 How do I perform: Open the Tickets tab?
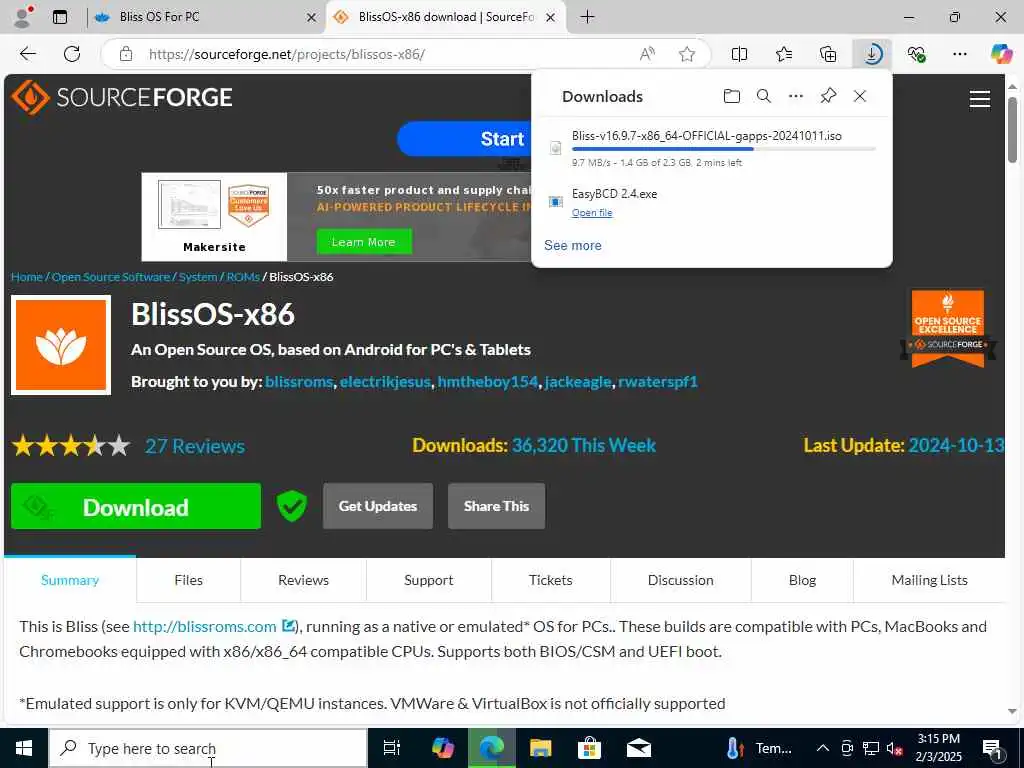pyautogui.click(x=551, y=580)
